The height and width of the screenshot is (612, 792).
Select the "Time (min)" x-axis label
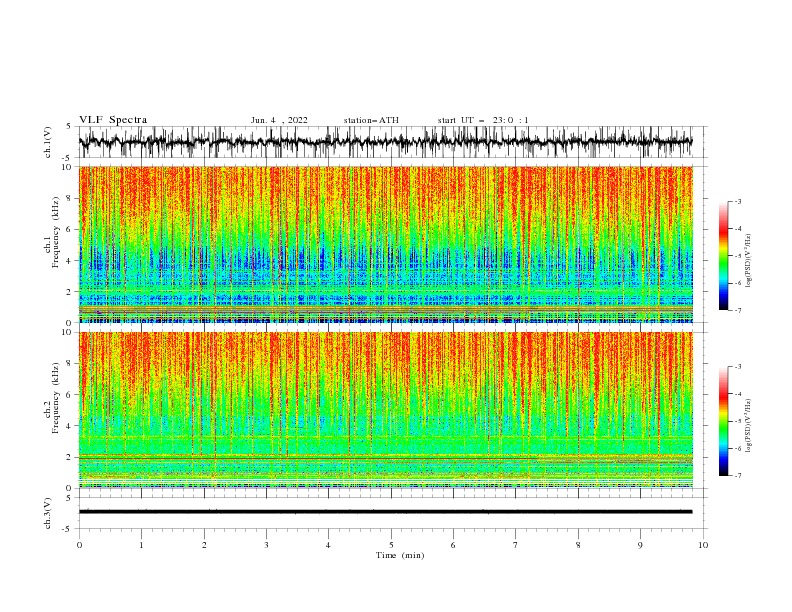point(400,555)
